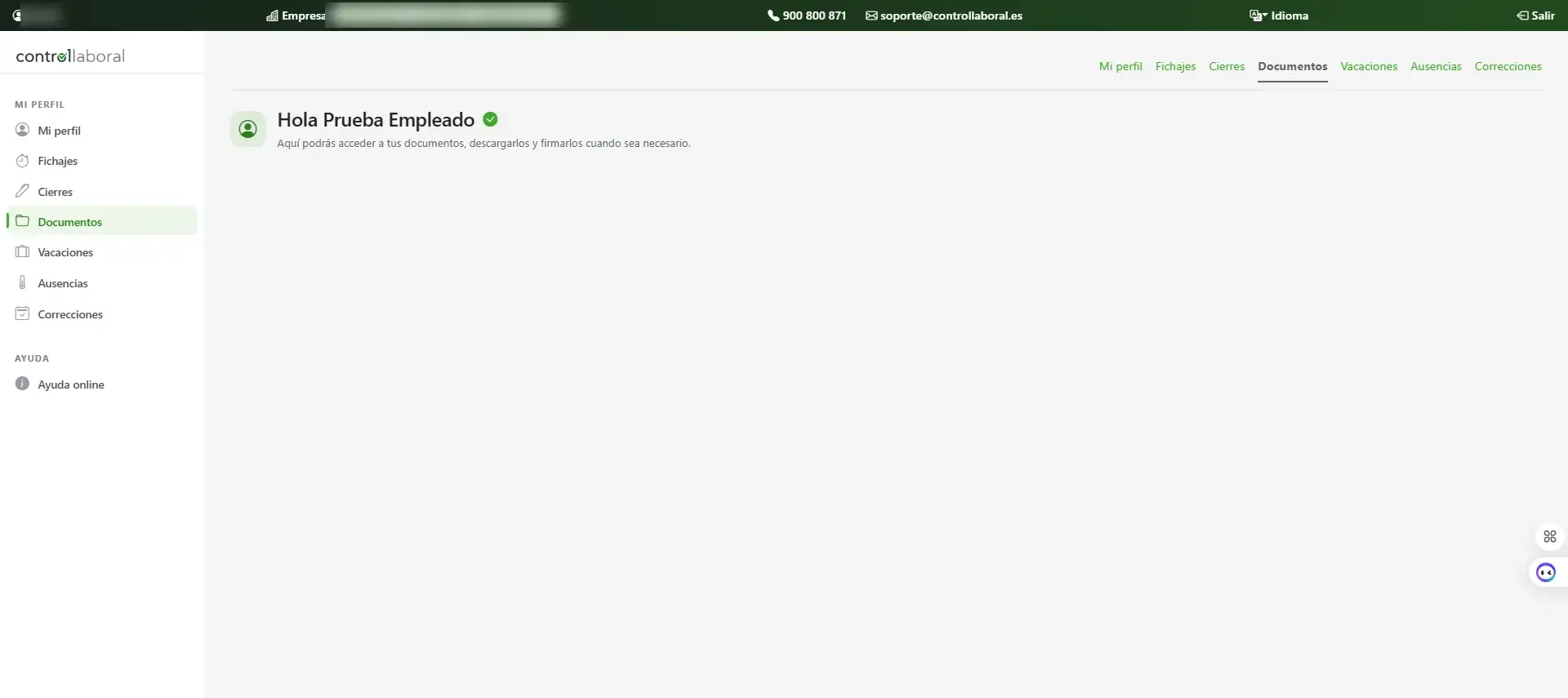The width and height of the screenshot is (1568, 698).
Task: Click the support email soporte@controllaboral.es
Action: 944,16
